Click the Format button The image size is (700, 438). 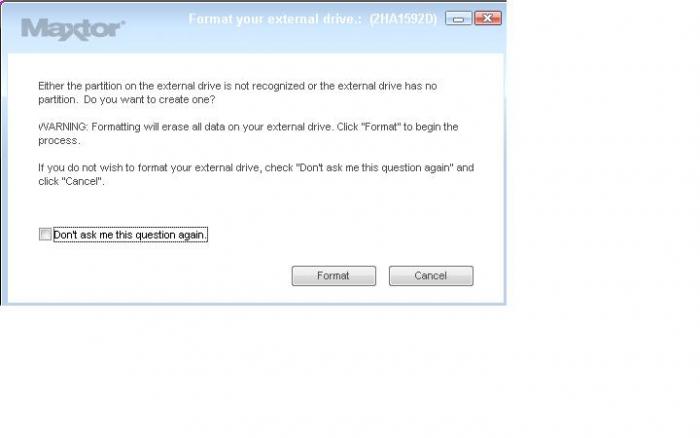[x=333, y=275]
